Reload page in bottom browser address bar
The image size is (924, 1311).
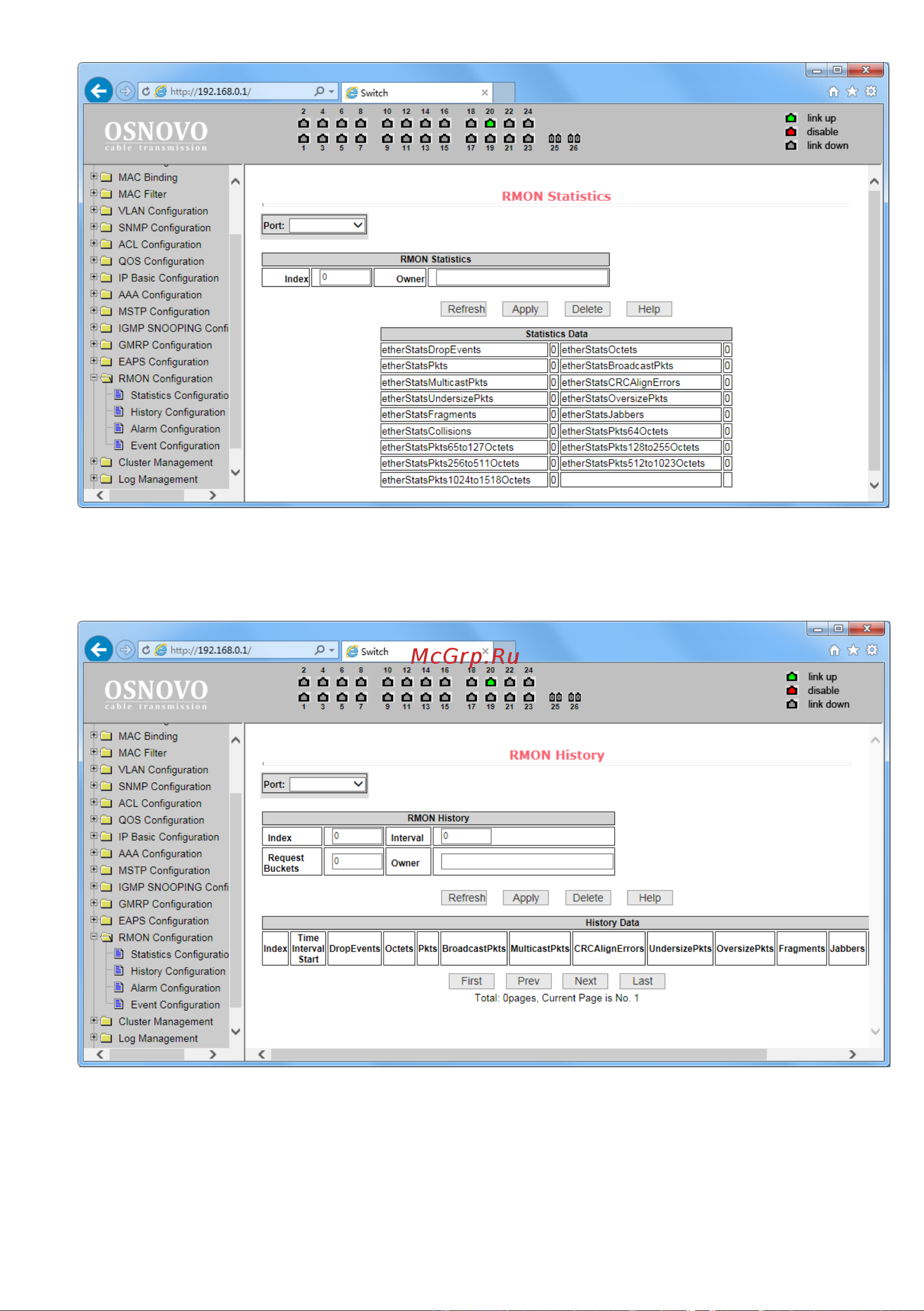pos(146,651)
